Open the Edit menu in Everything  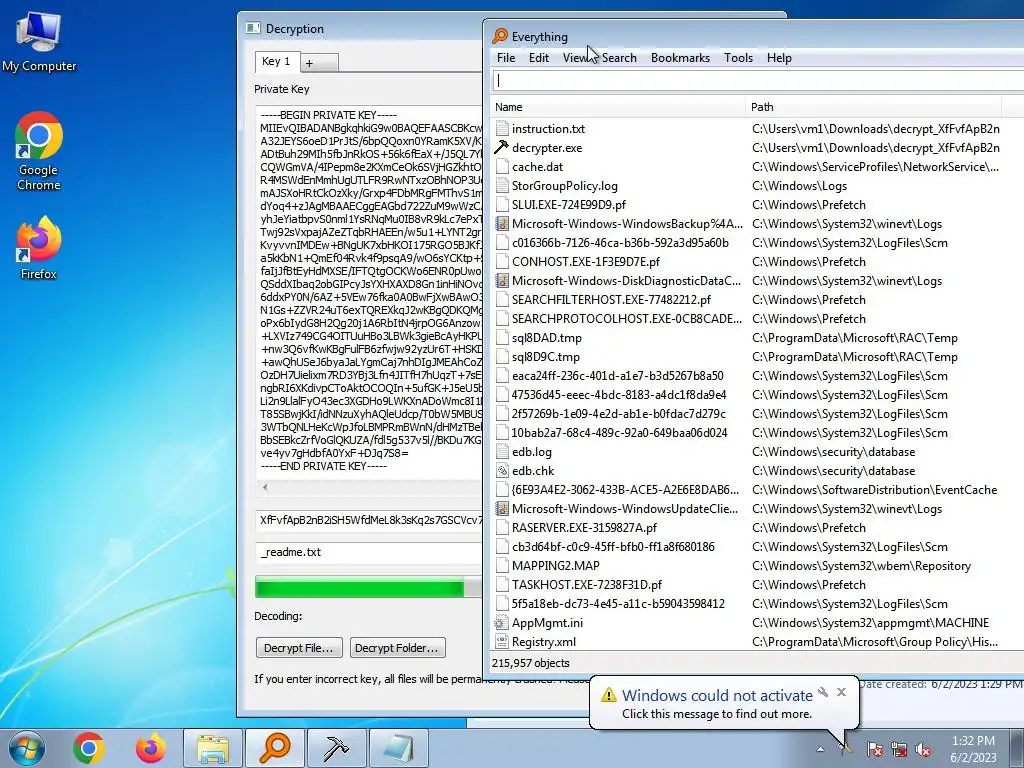coord(539,57)
